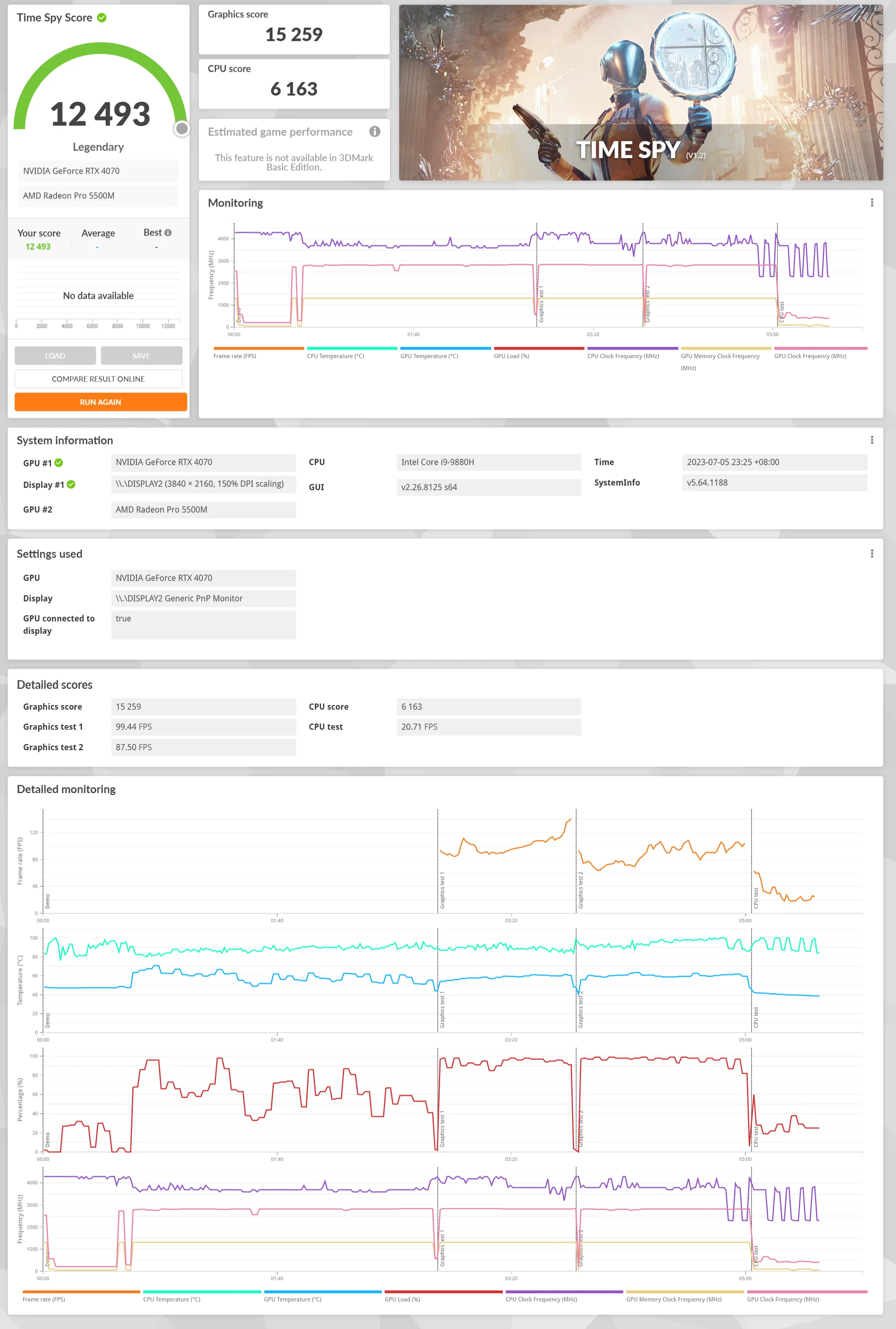This screenshot has width=896, height=1329.
Task: Click green check icon beside Display #1
Action: 71,485
